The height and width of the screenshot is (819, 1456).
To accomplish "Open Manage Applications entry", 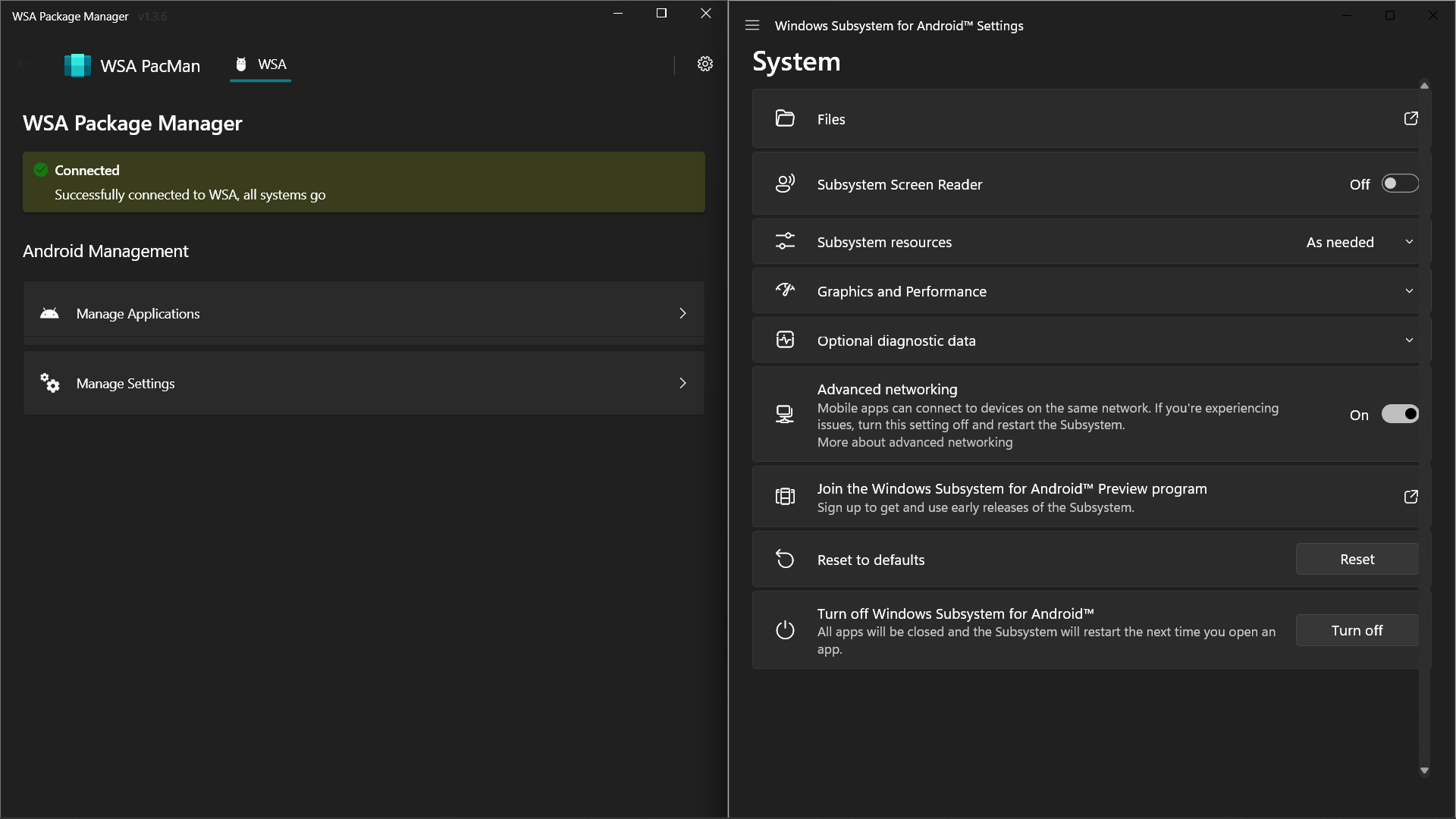I will pos(364,313).
